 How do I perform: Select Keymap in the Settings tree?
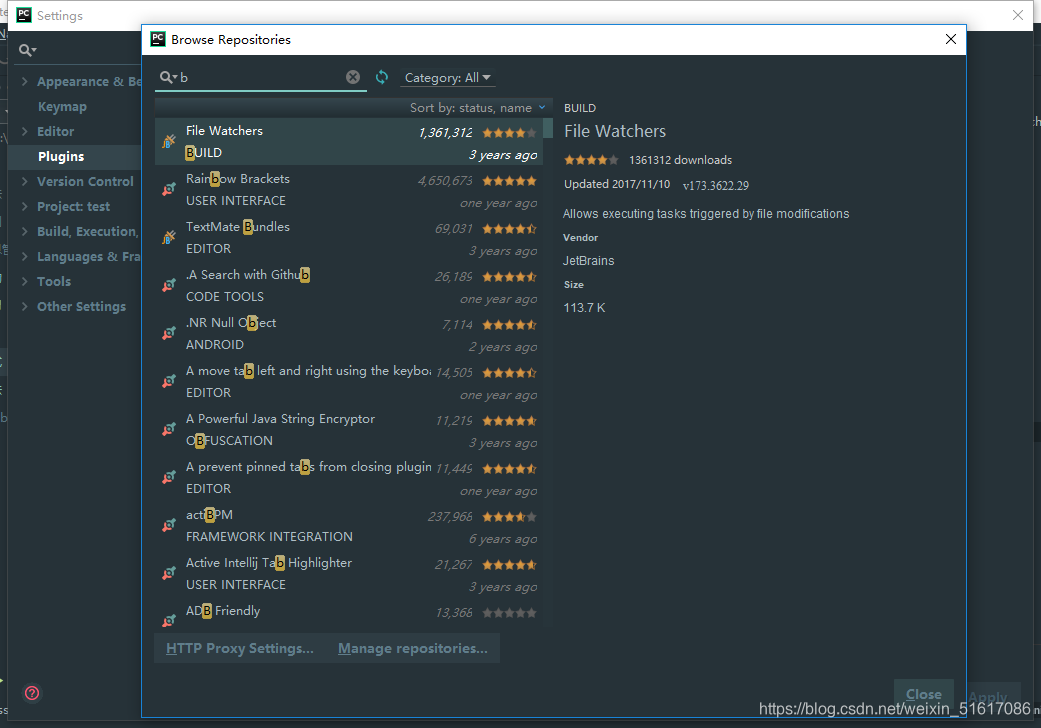62,107
